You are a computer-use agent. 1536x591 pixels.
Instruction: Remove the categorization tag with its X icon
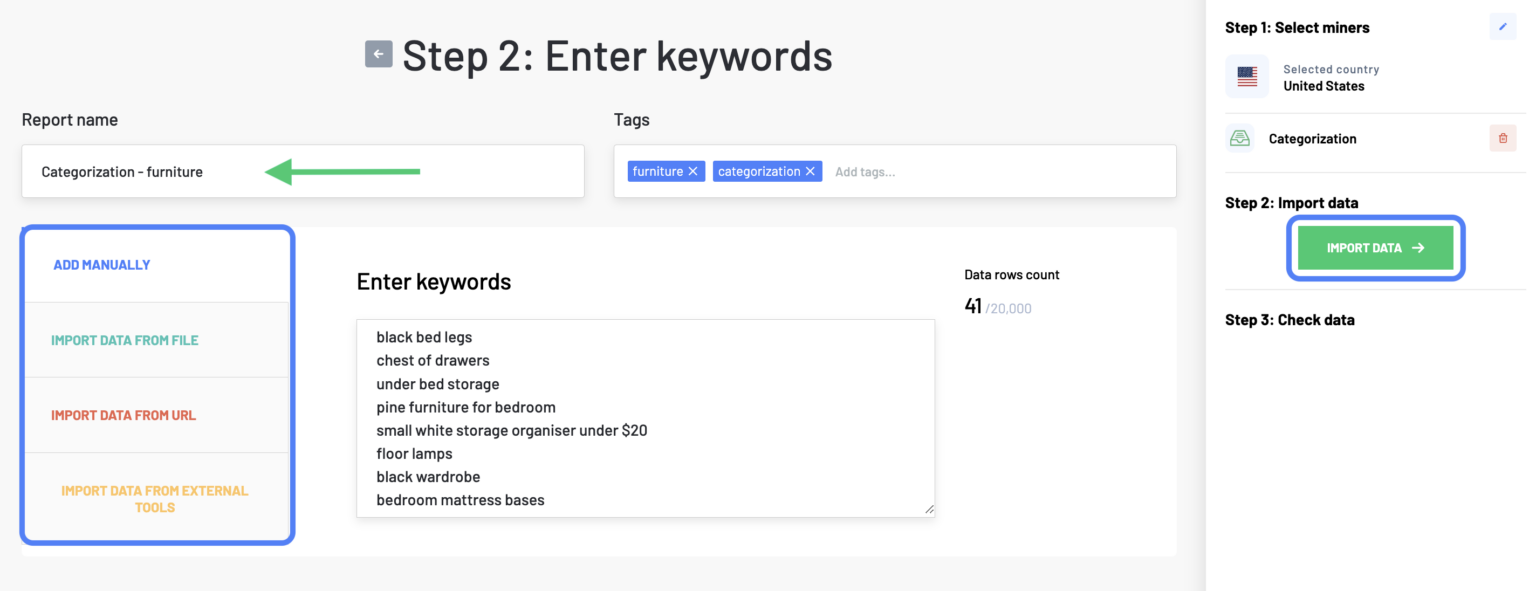[x=810, y=171]
